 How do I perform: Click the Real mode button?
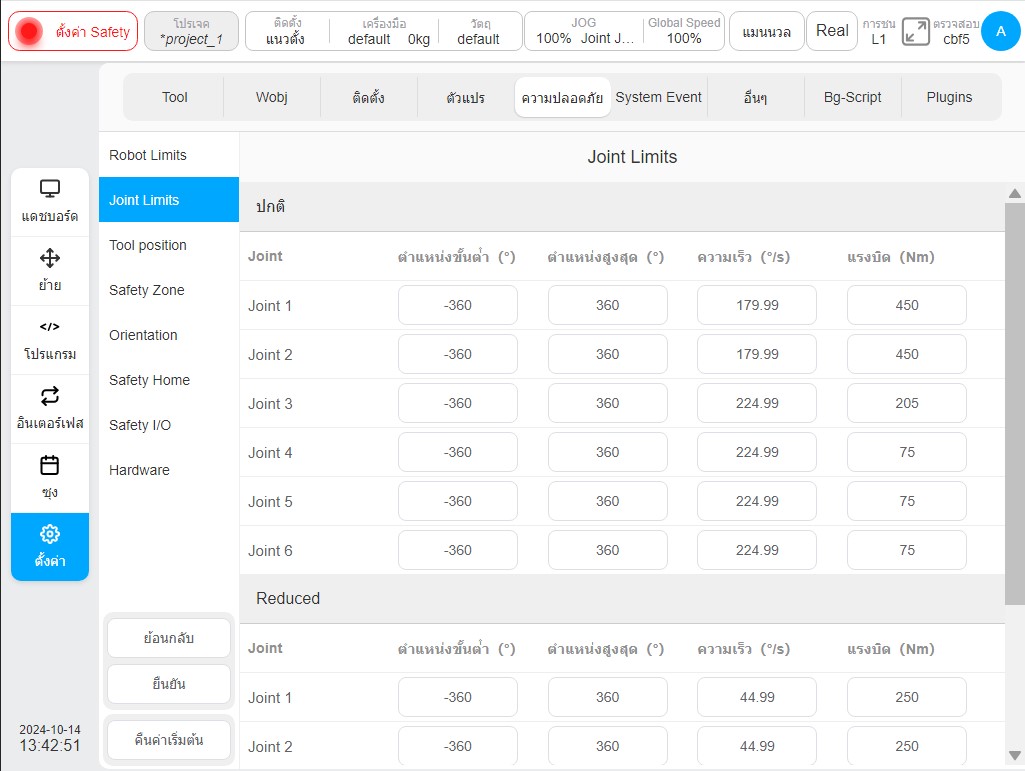click(x=832, y=31)
